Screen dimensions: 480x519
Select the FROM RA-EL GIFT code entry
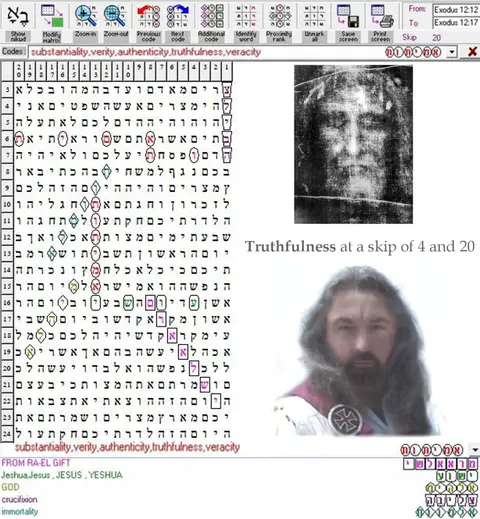[x=36, y=463]
